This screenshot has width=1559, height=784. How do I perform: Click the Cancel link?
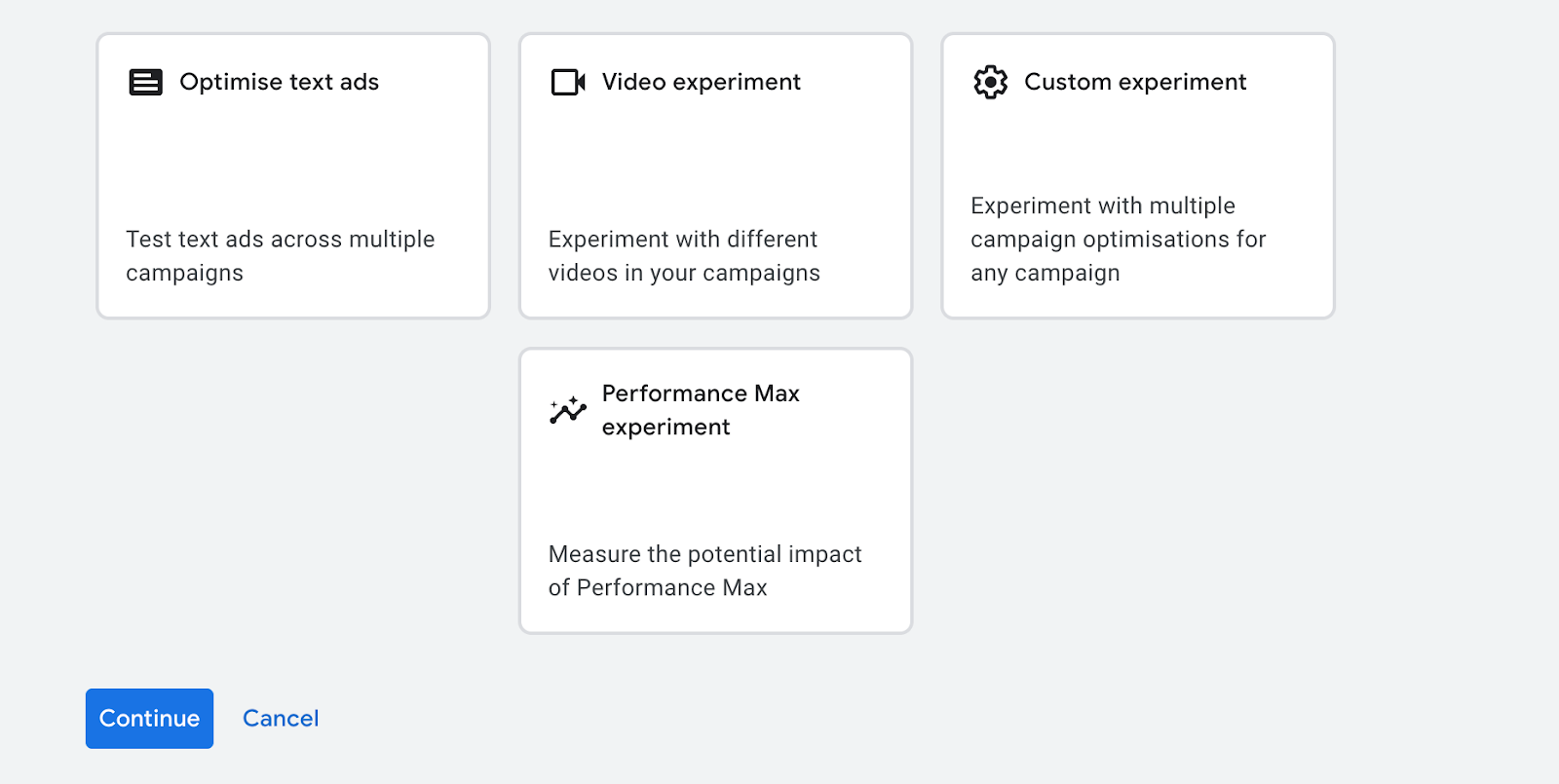281,719
